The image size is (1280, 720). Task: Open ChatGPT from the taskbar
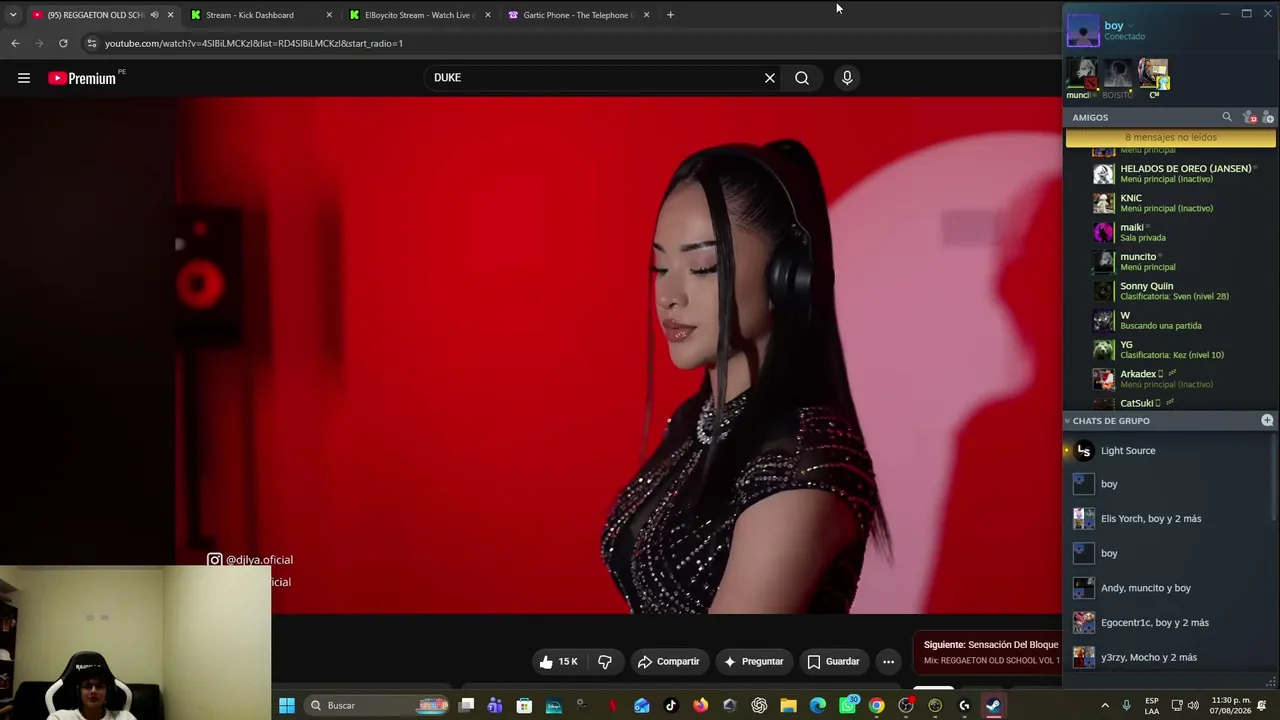coord(759,705)
